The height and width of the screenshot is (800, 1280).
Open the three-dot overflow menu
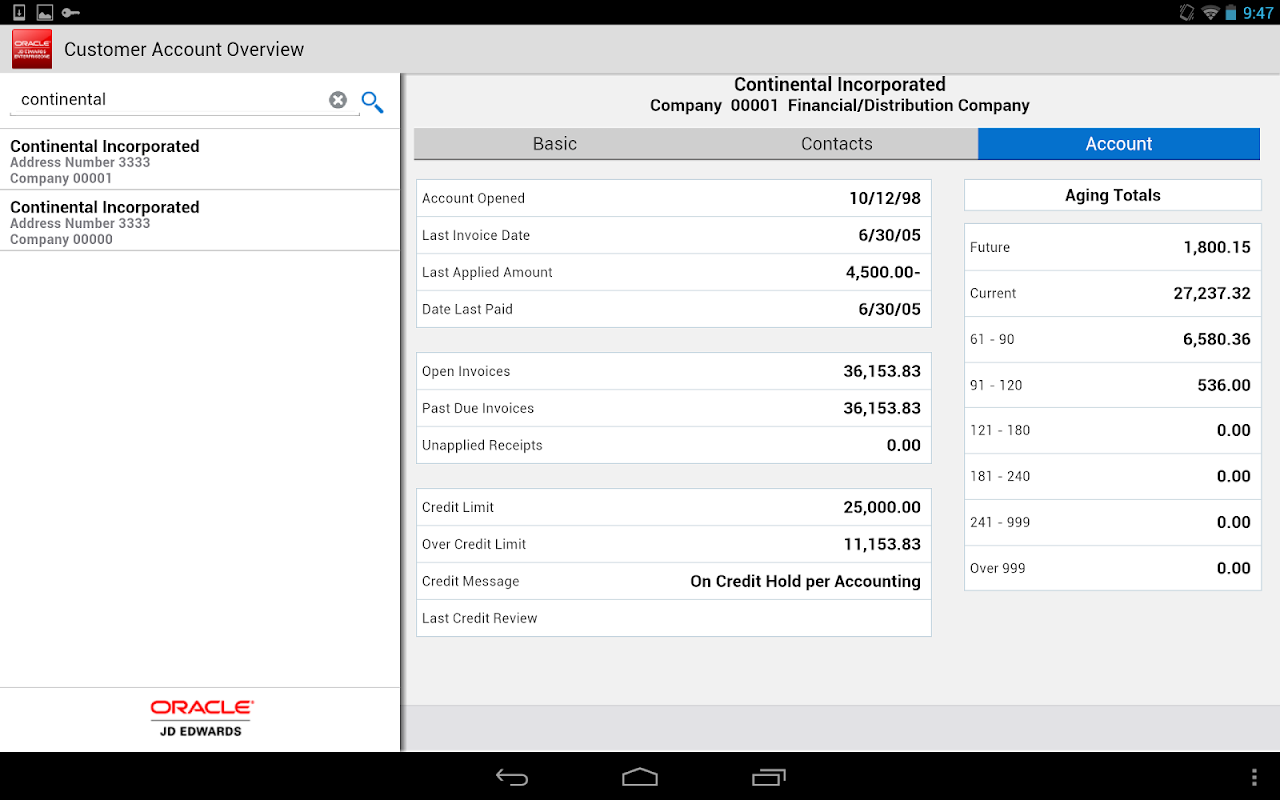[1255, 777]
